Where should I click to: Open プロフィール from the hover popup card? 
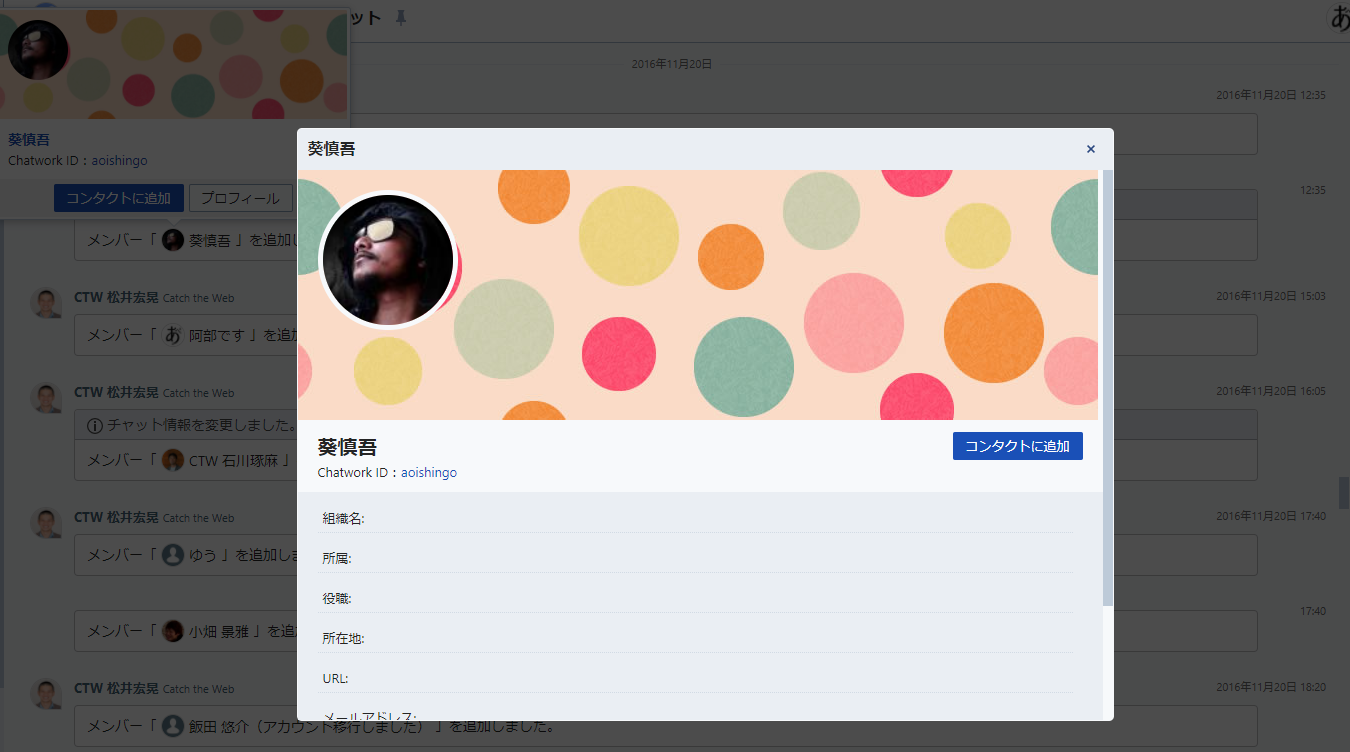[x=240, y=198]
